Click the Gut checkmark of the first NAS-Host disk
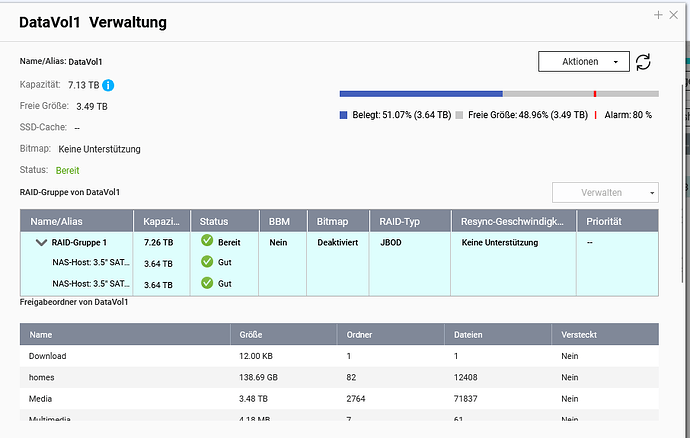The width and height of the screenshot is (690, 438). (206, 263)
